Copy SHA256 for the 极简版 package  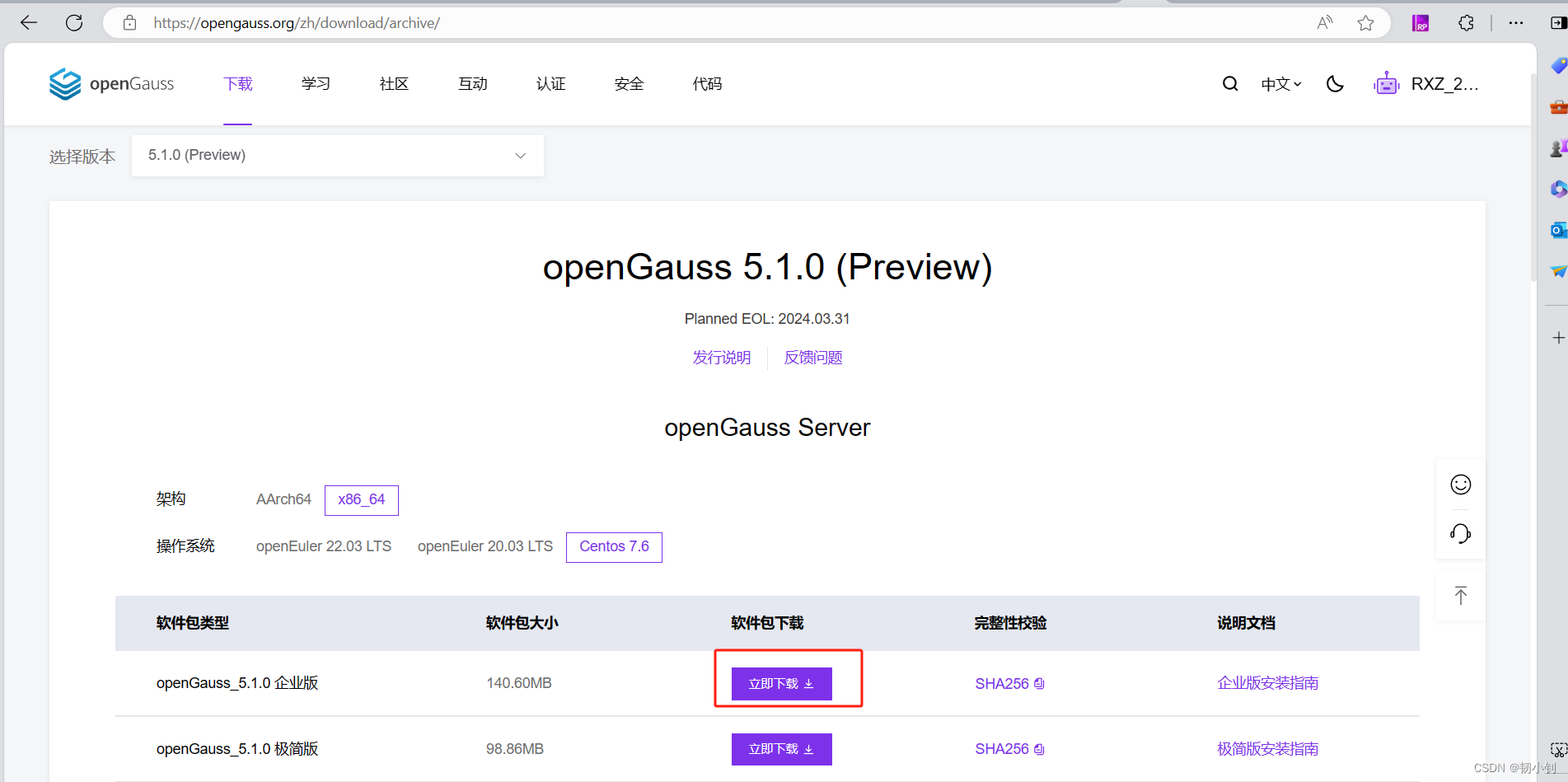pyautogui.click(x=1040, y=749)
